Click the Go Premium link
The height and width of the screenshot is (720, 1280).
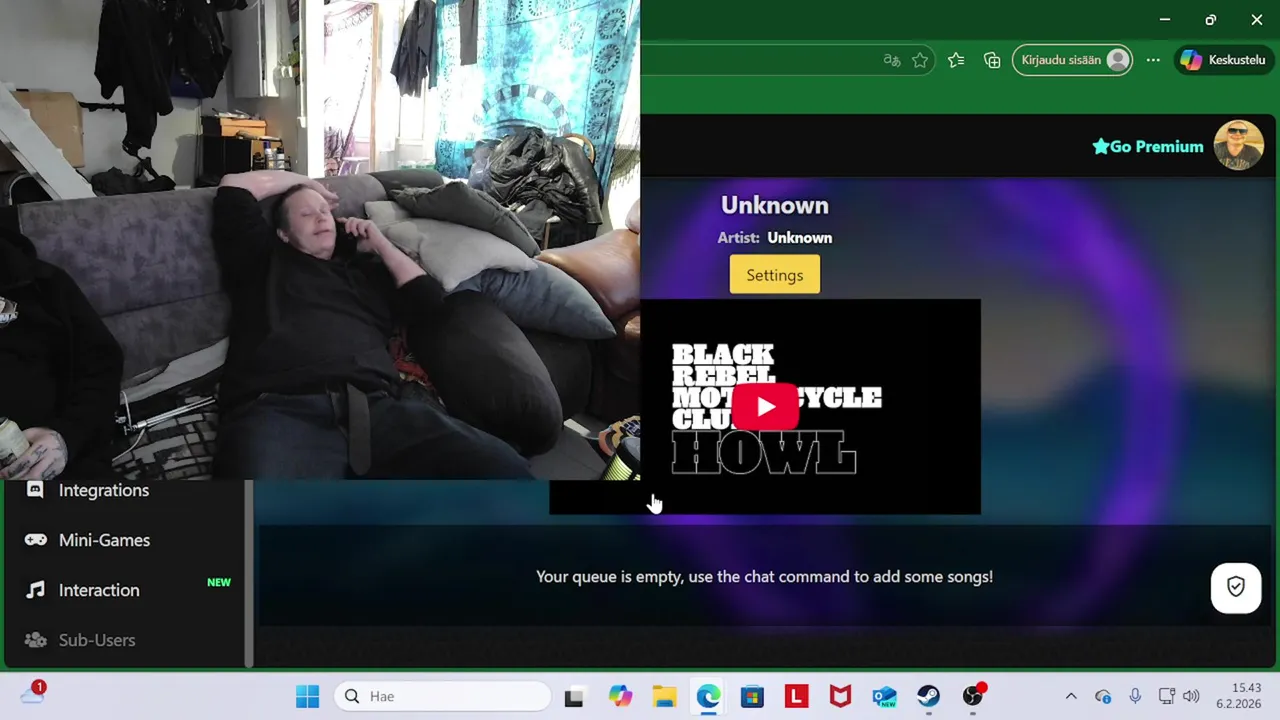[x=1147, y=147]
